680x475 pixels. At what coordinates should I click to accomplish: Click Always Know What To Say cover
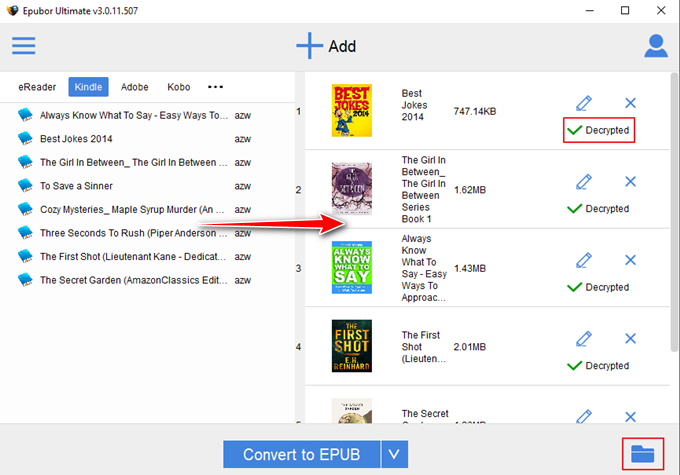click(x=352, y=267)
